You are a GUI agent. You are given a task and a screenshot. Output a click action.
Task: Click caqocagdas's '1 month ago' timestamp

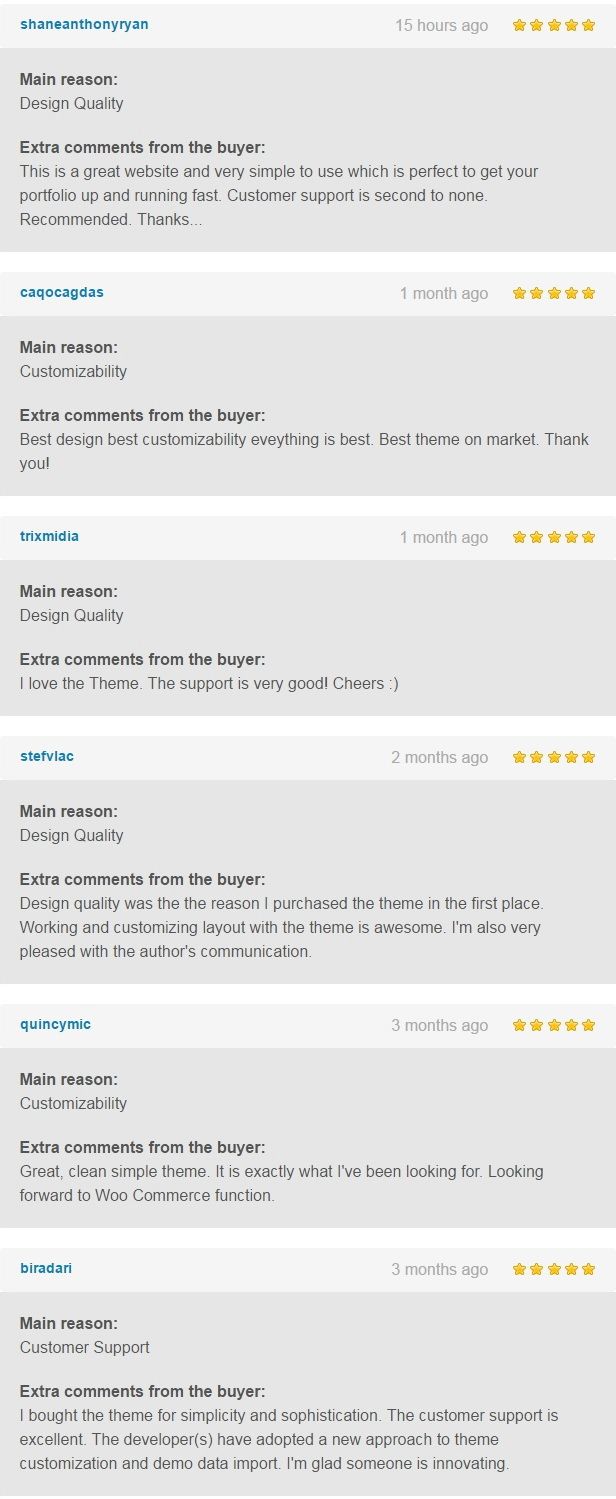[444, 293]
